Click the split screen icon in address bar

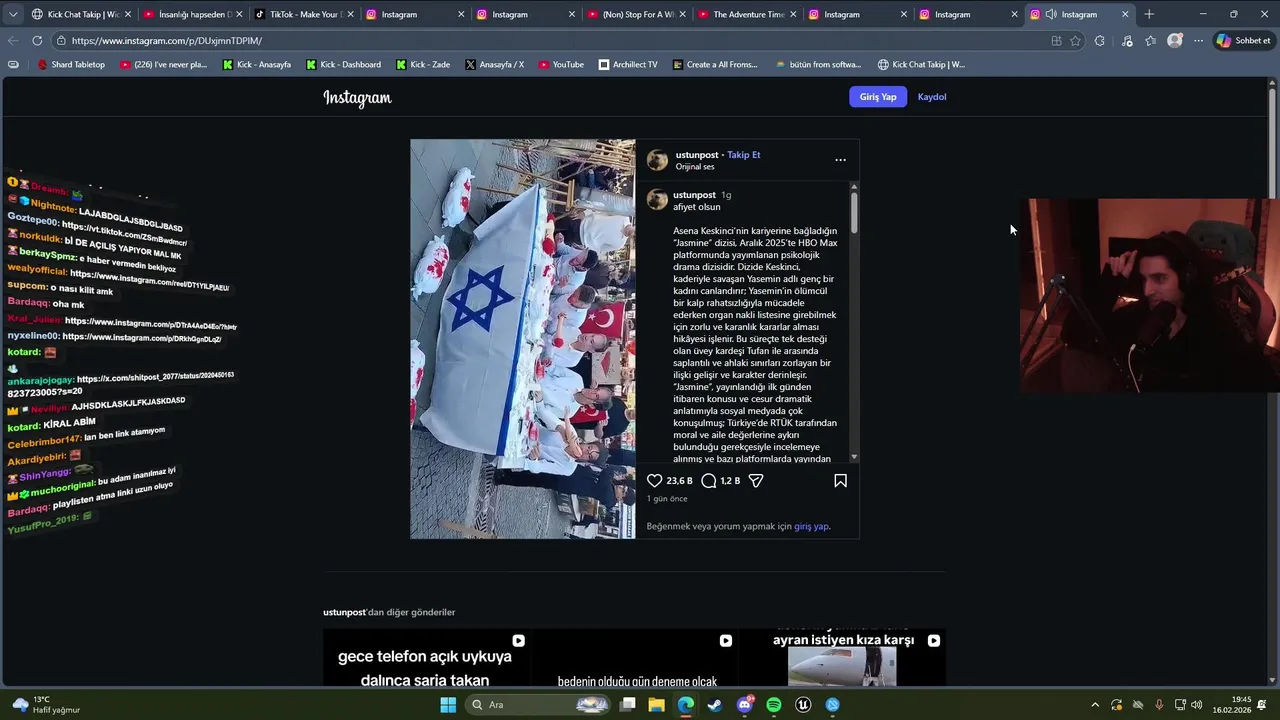tap(1056, 41)
